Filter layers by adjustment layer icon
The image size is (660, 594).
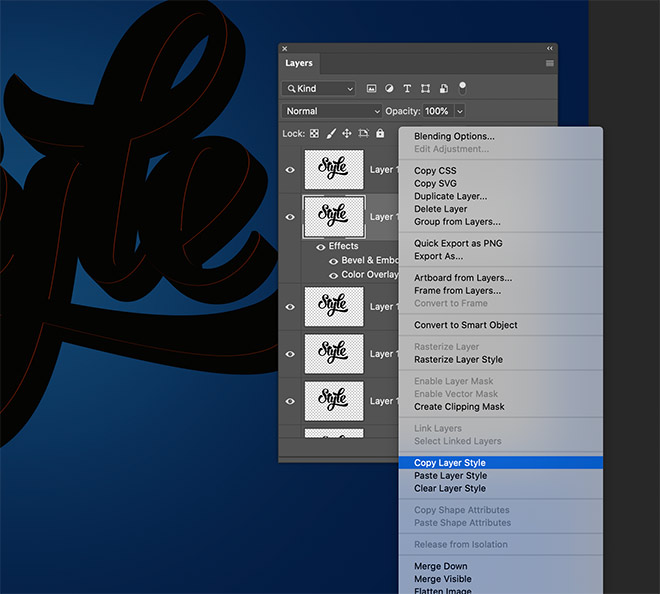tap(389, 89)
